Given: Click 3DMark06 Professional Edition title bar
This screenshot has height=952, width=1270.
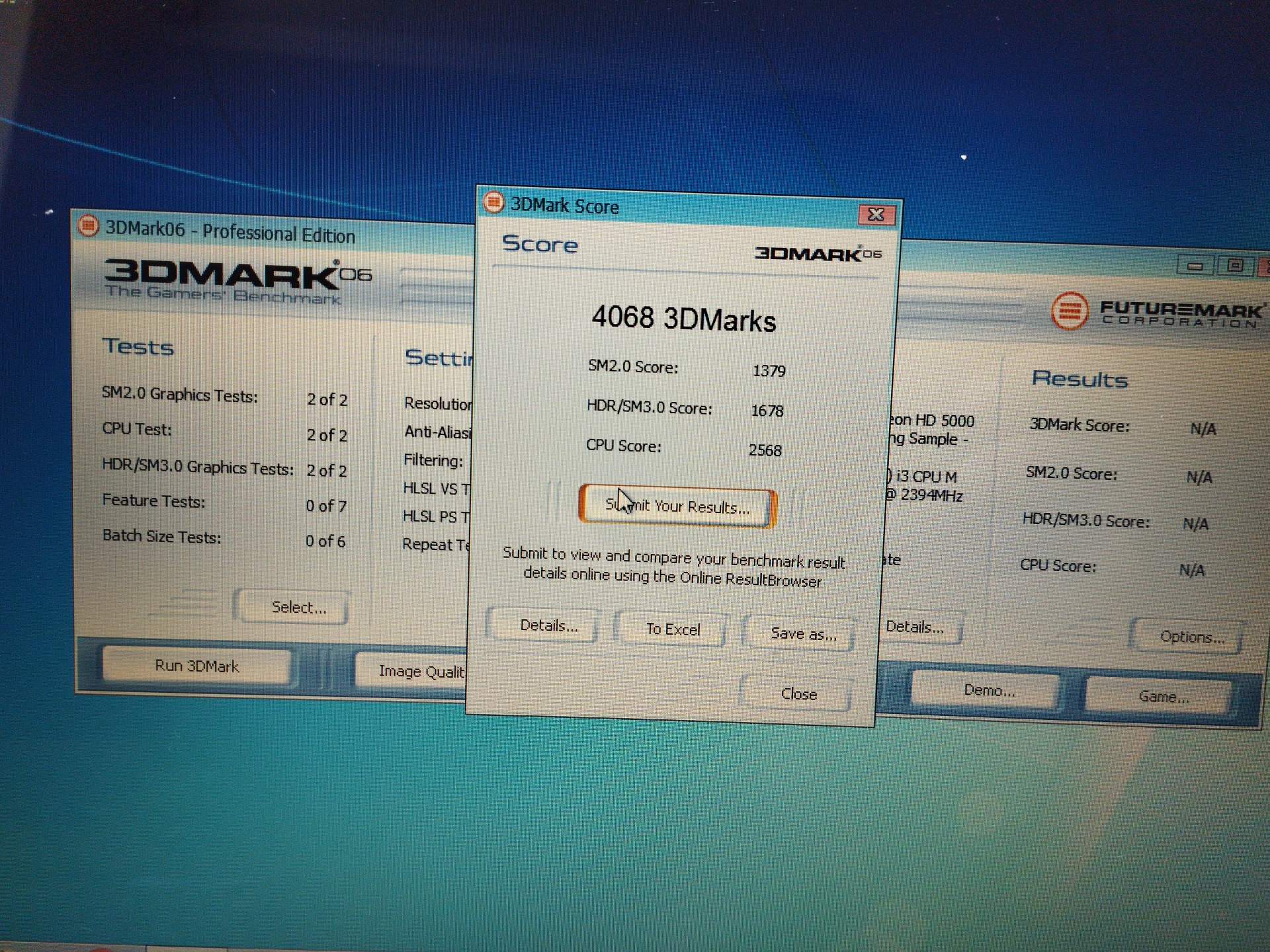Looking at the screenshot, I should [274, 231].
